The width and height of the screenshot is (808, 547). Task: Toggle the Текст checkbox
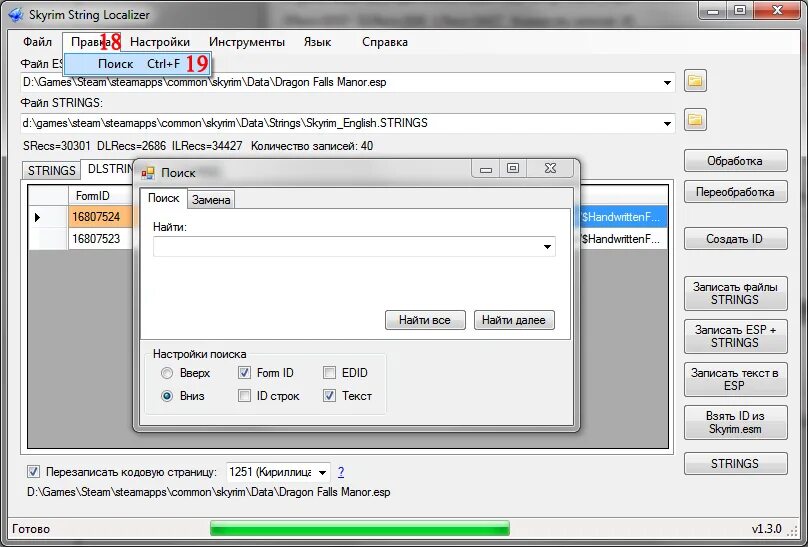(329, 396)
